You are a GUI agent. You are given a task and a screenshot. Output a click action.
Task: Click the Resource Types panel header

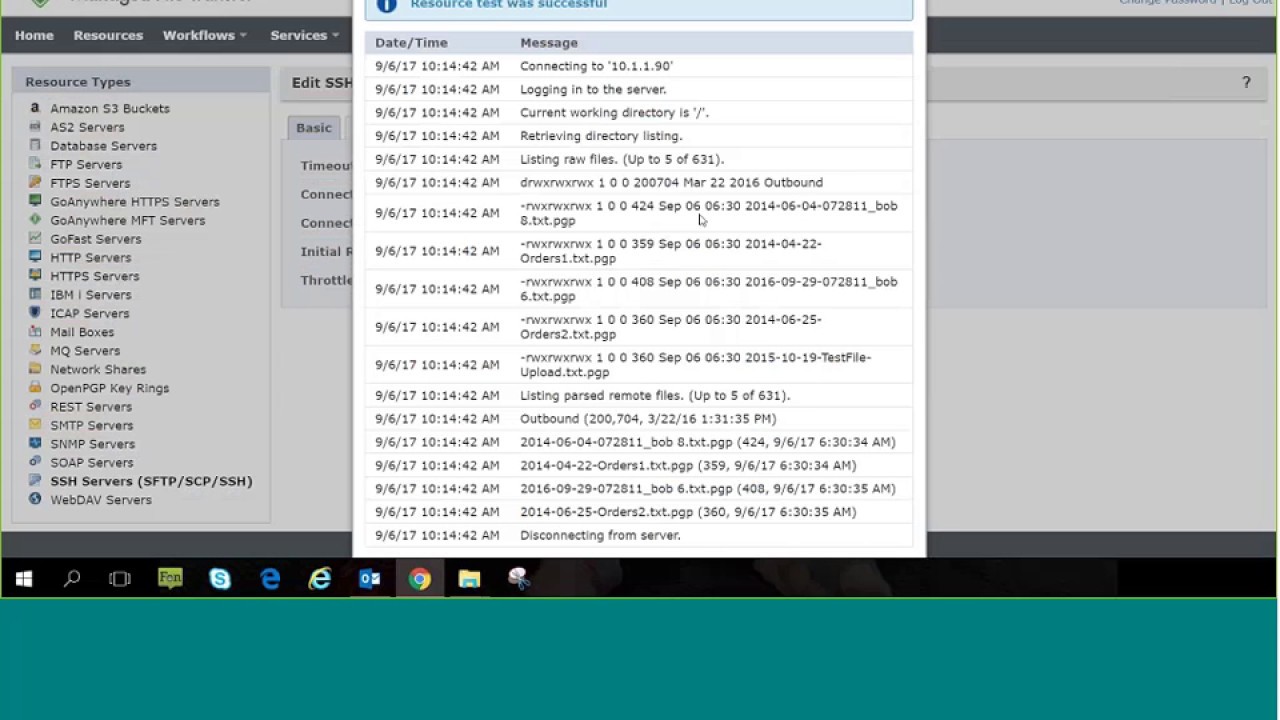pos(141,82)
